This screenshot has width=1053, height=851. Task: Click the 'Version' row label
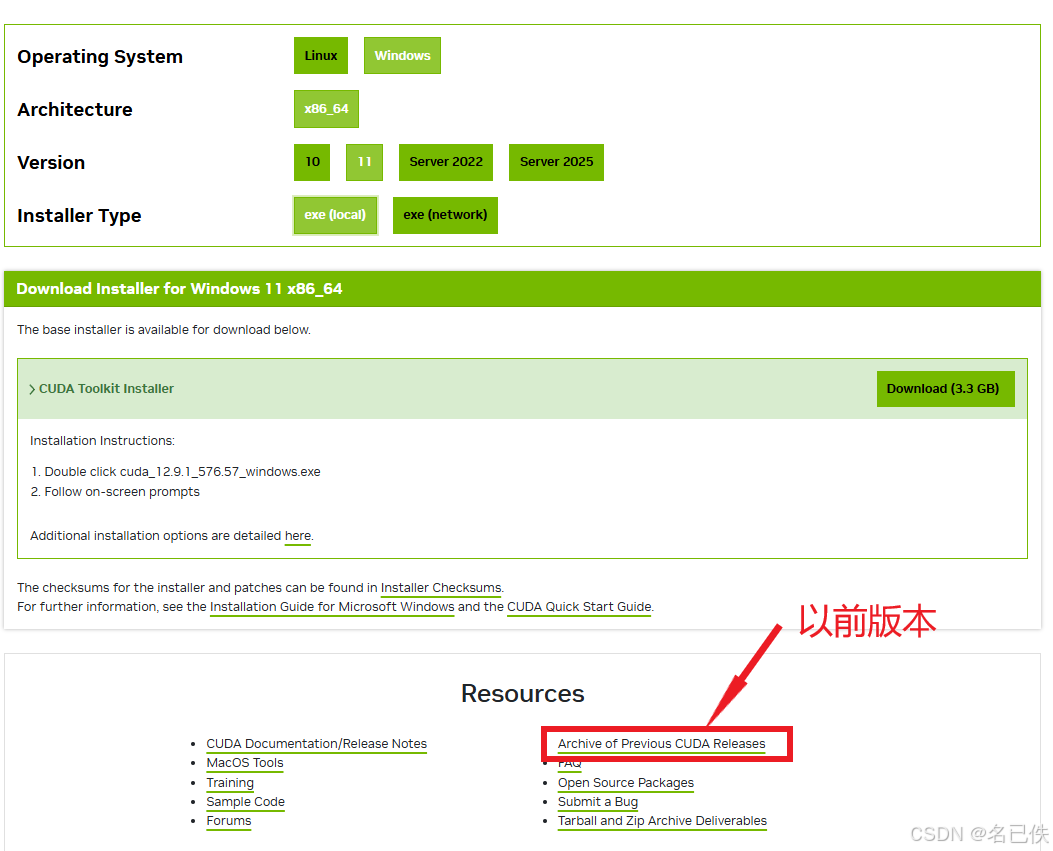[x=51, y=163]
